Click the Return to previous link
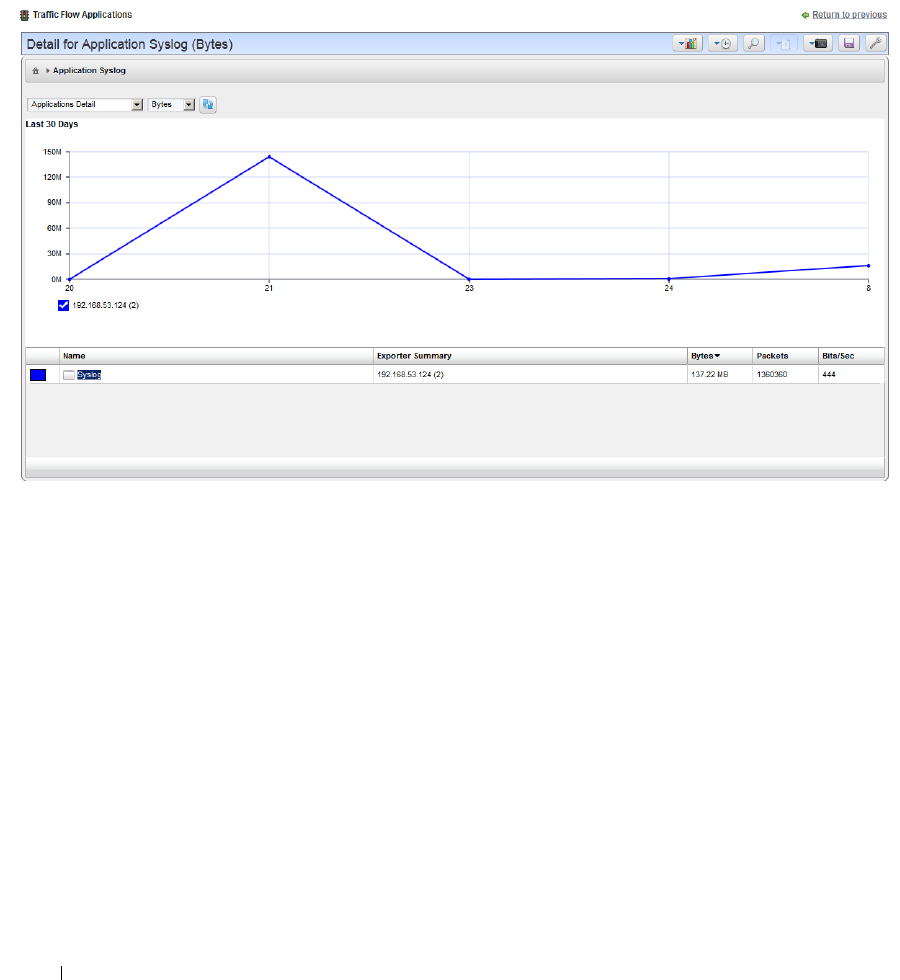 (849, 15)
